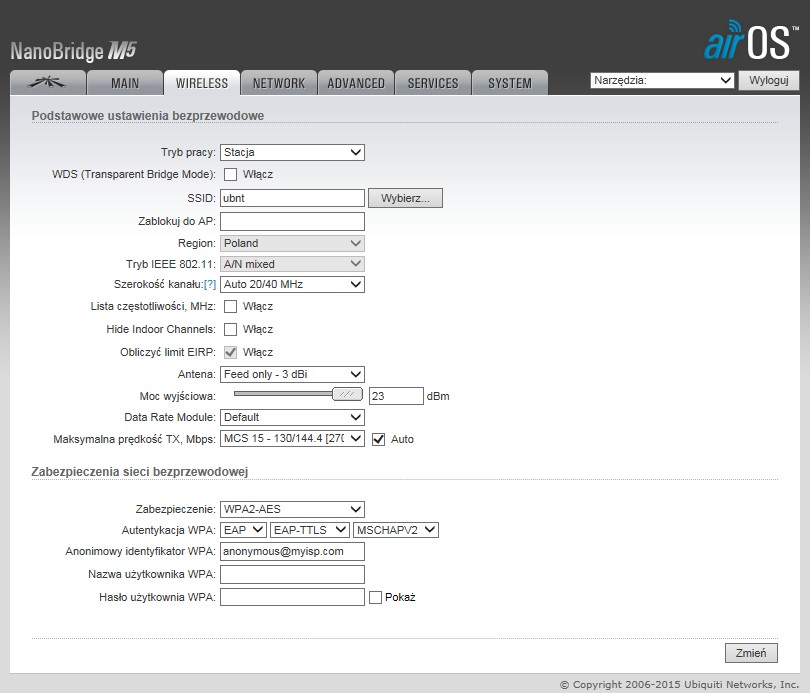The image size is (810, 693).
Task: Expand the Data Rate Module dropdown
Action: click(x=292, y=417)
